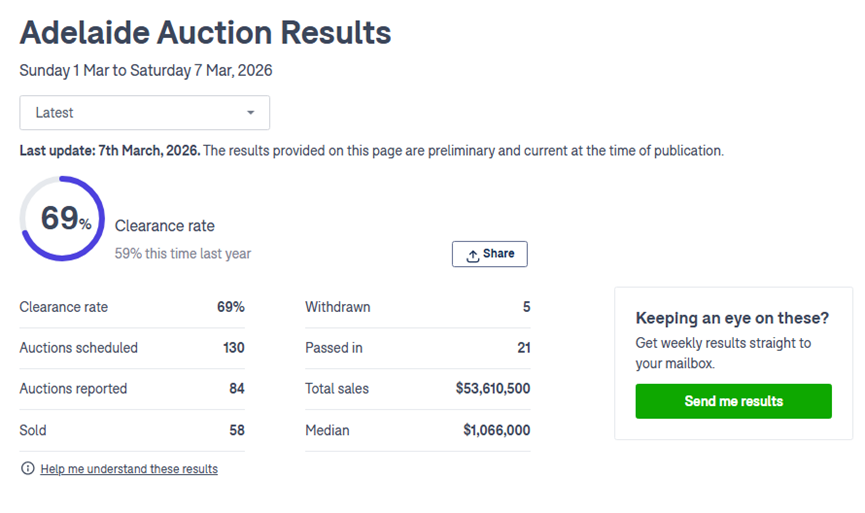Click the Withdrawn value row
Image resolution: width=865 pixels, height=513 pixels.
[x=417, y=307]
